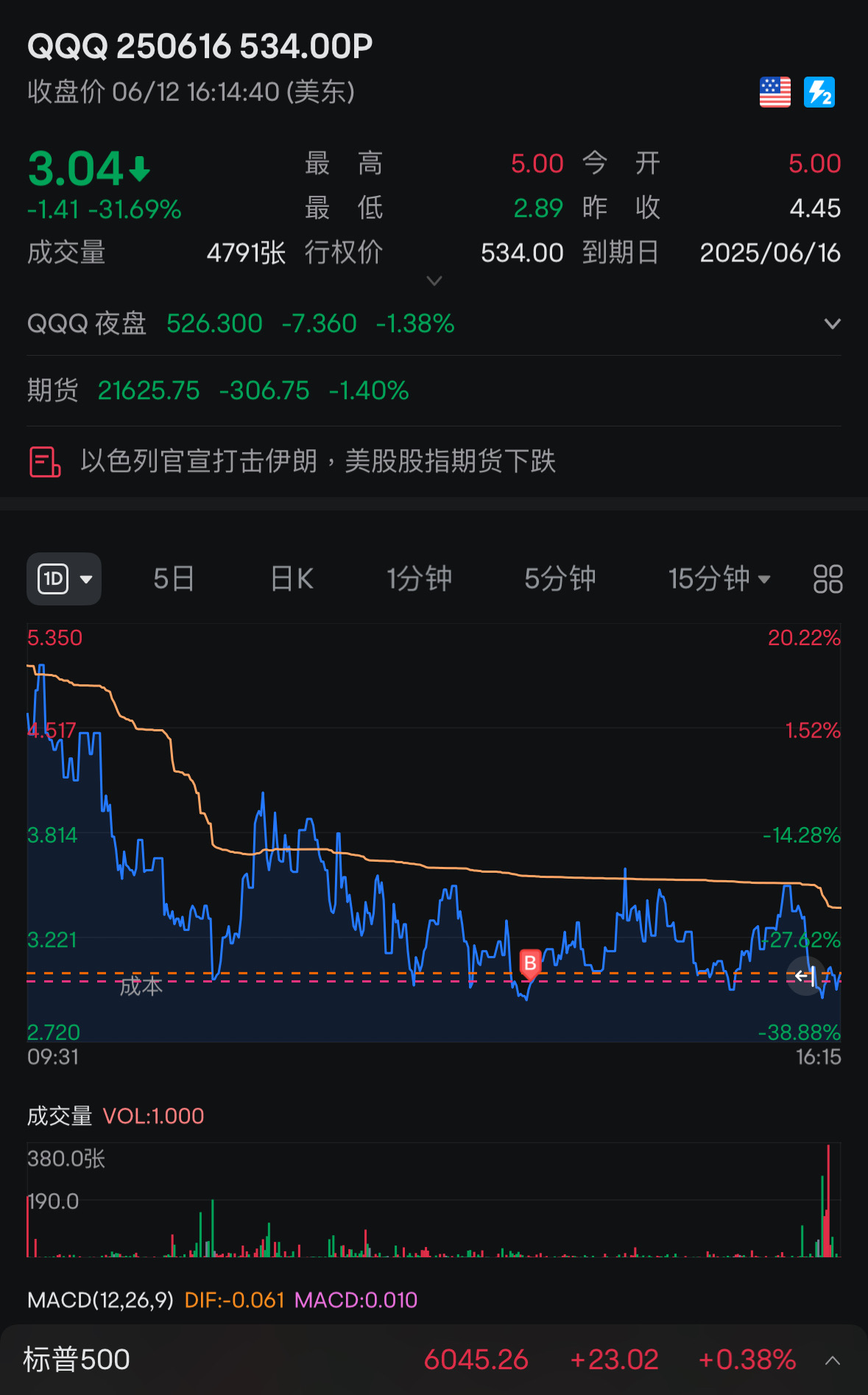Image resolution: width=868 pixels, height=1395 pixels.
Task: Open the 1D period dropdown
Action: 64,579
